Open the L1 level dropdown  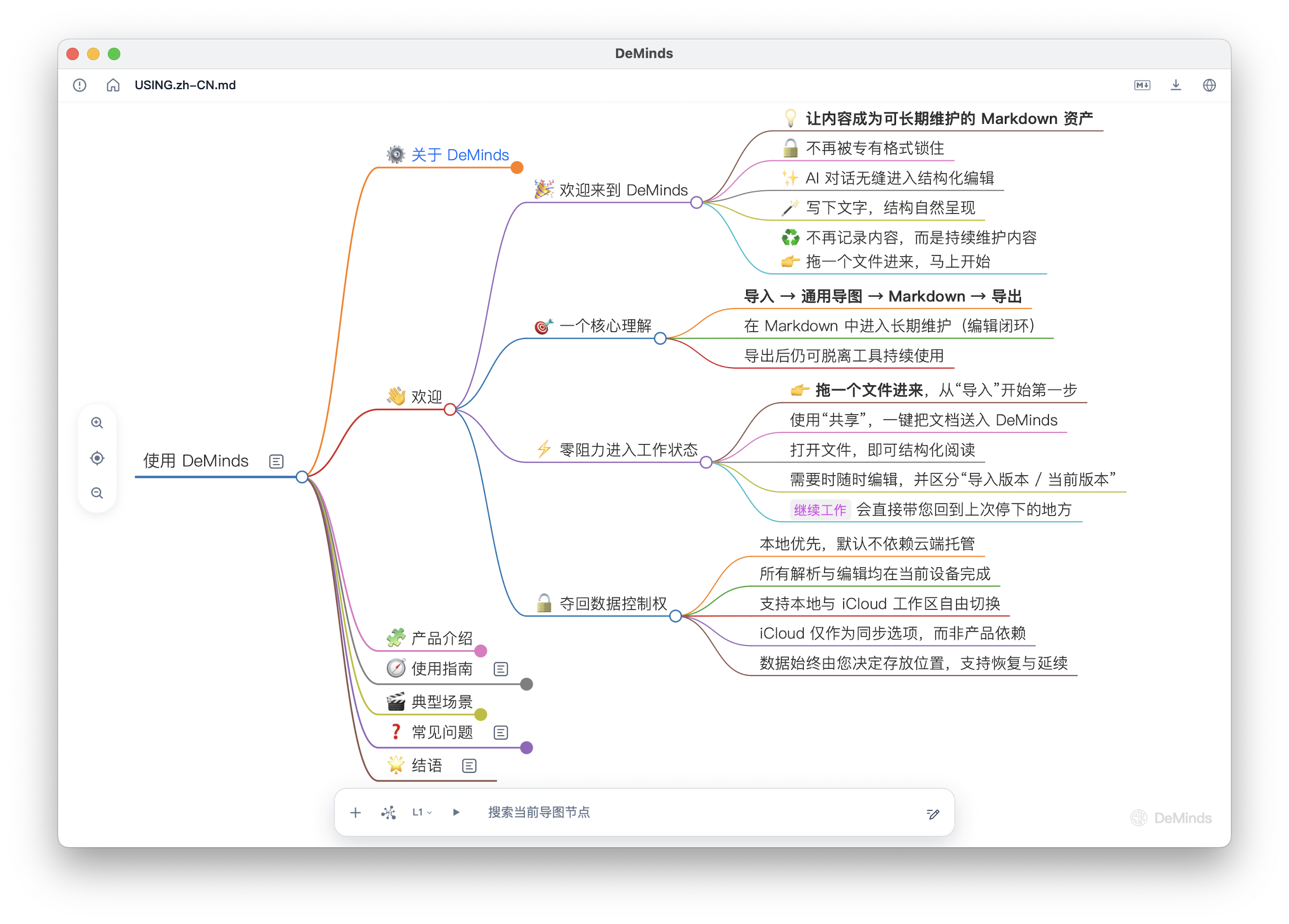tap(422, 813)
